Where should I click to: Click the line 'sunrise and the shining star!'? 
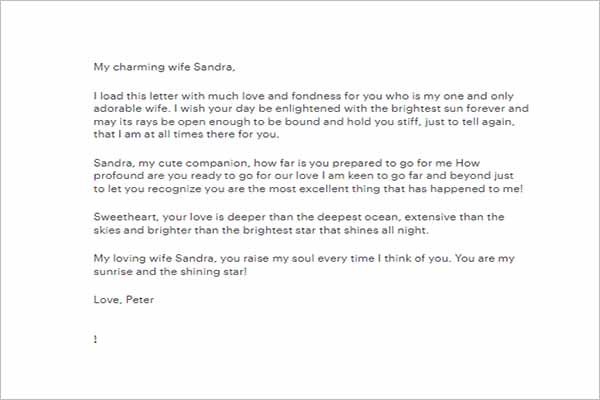[170, 272]
